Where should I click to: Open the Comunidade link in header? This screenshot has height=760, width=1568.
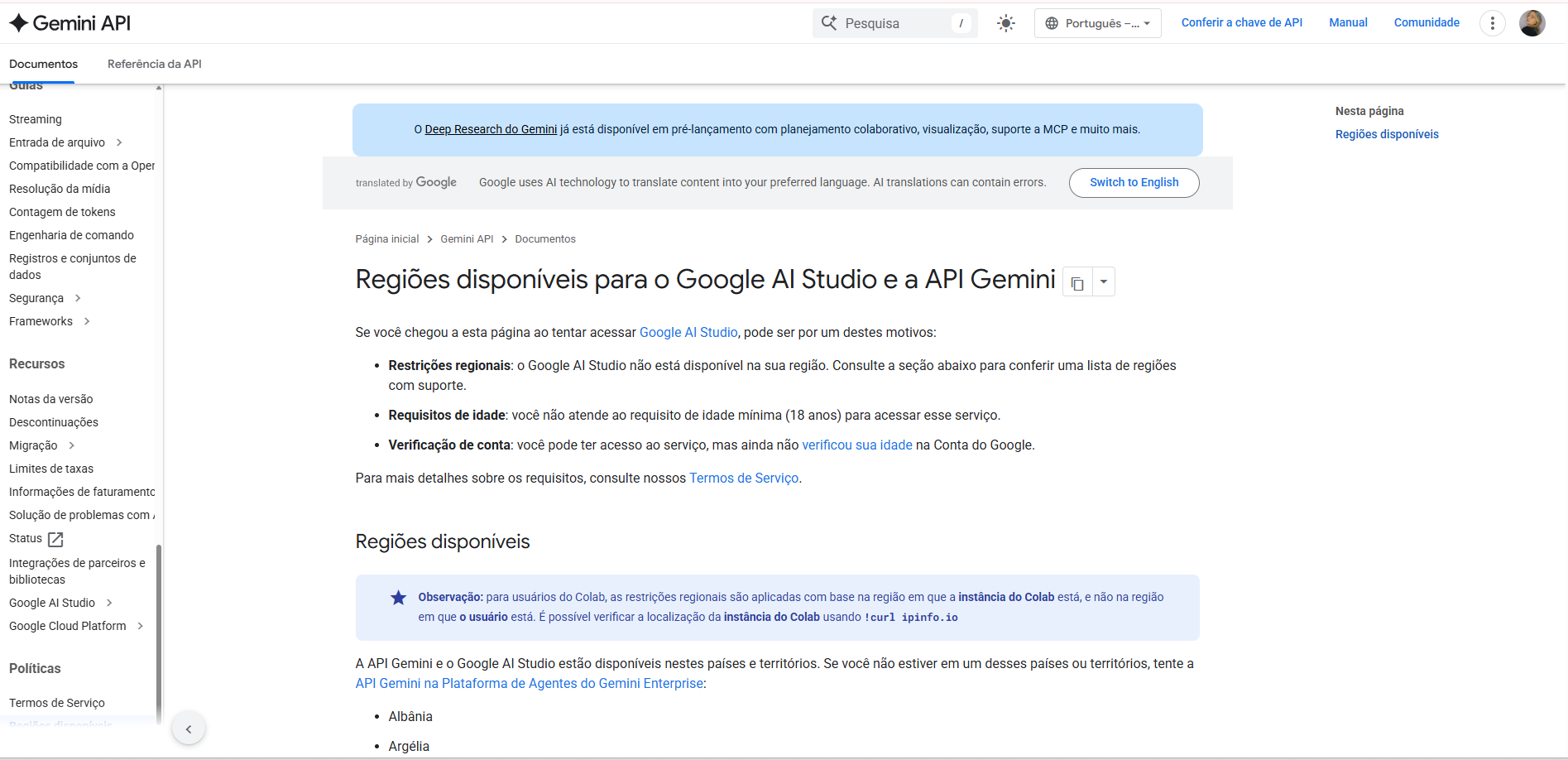[1427, 22]
